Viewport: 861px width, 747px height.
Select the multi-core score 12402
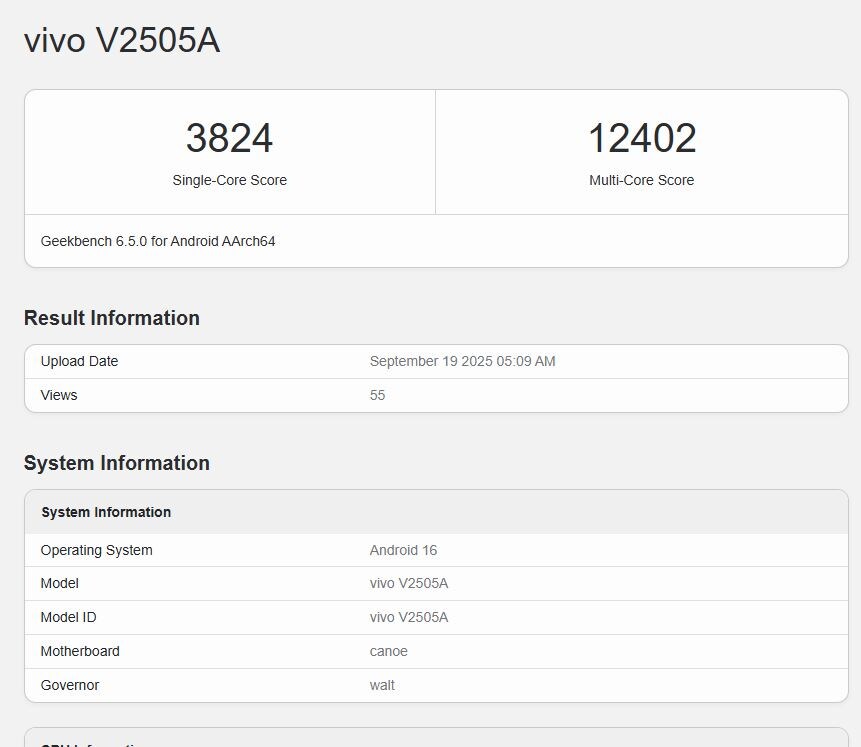[x=642, y=138]
